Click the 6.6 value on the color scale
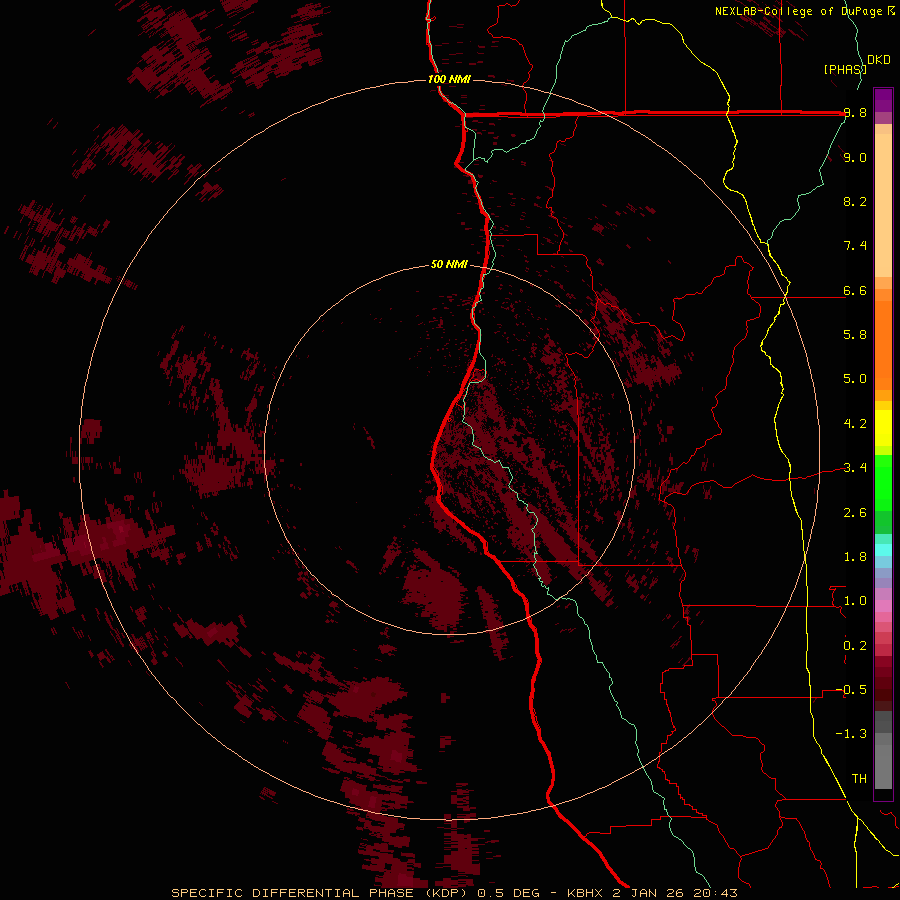The image size is (900, 900). pyautogui.click(x=855, y=290)
